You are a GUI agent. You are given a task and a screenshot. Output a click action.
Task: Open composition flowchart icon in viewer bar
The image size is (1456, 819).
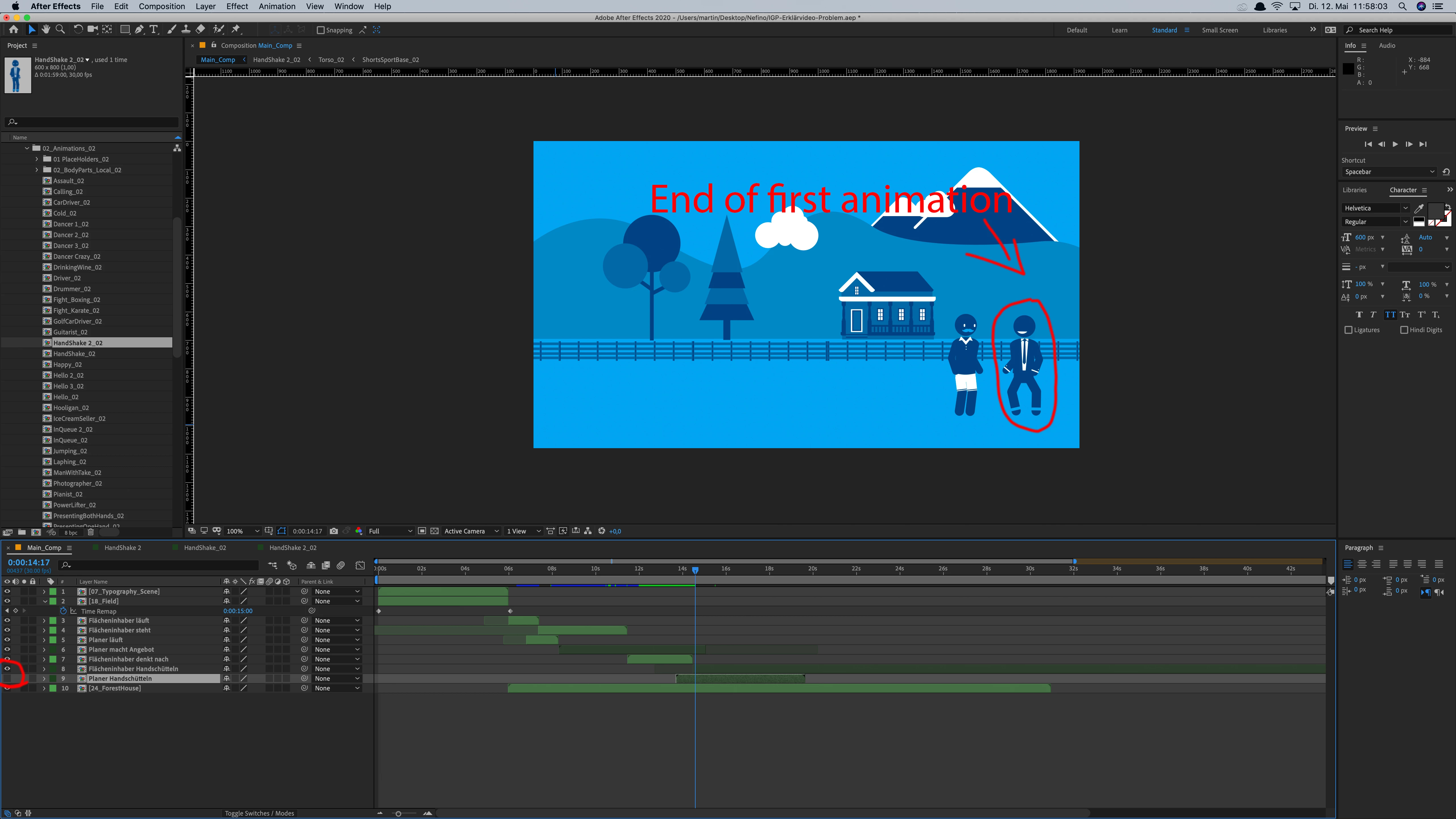(588, 531)
